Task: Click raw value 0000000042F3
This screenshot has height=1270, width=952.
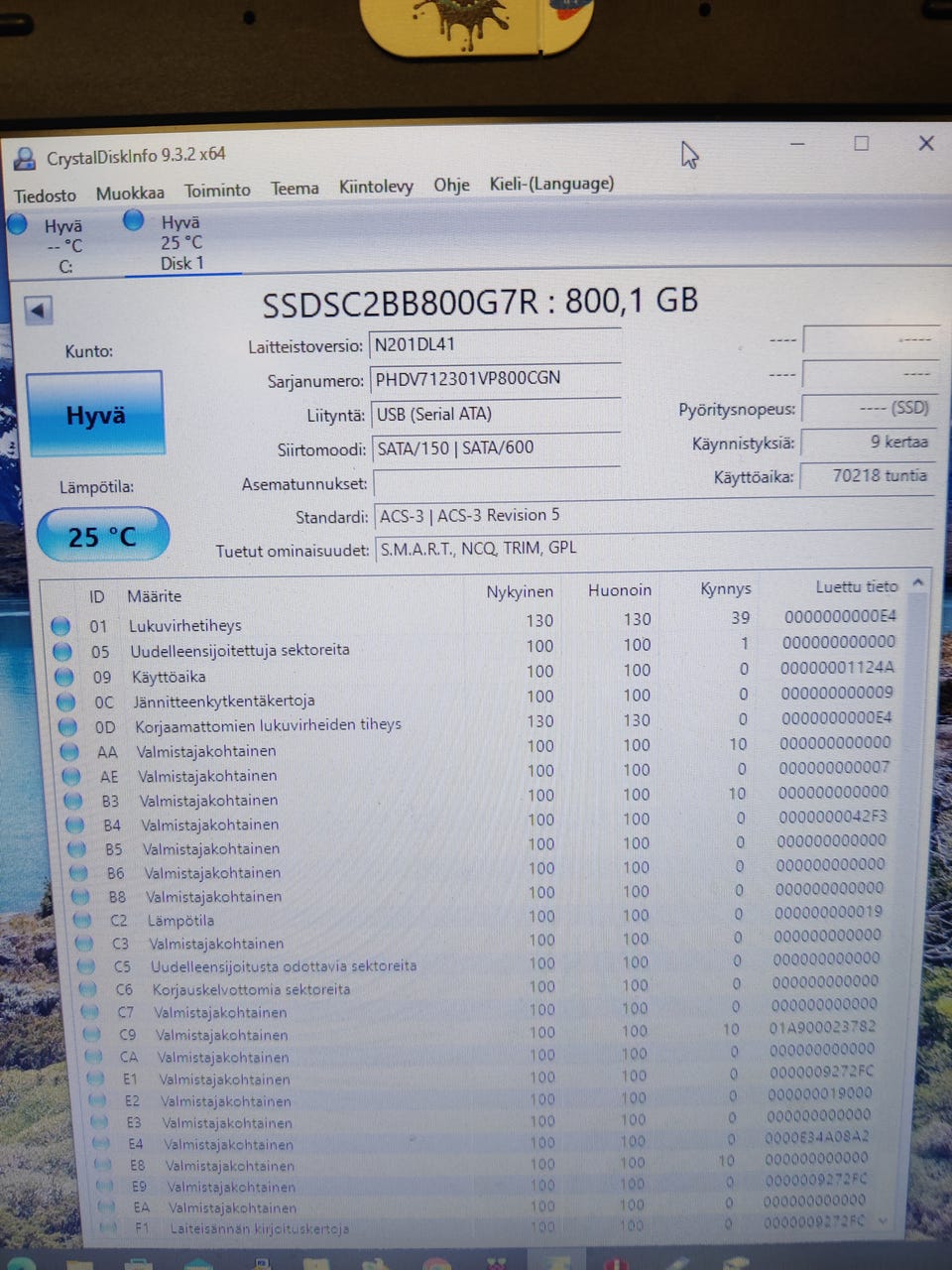Action: coord(832,817)
